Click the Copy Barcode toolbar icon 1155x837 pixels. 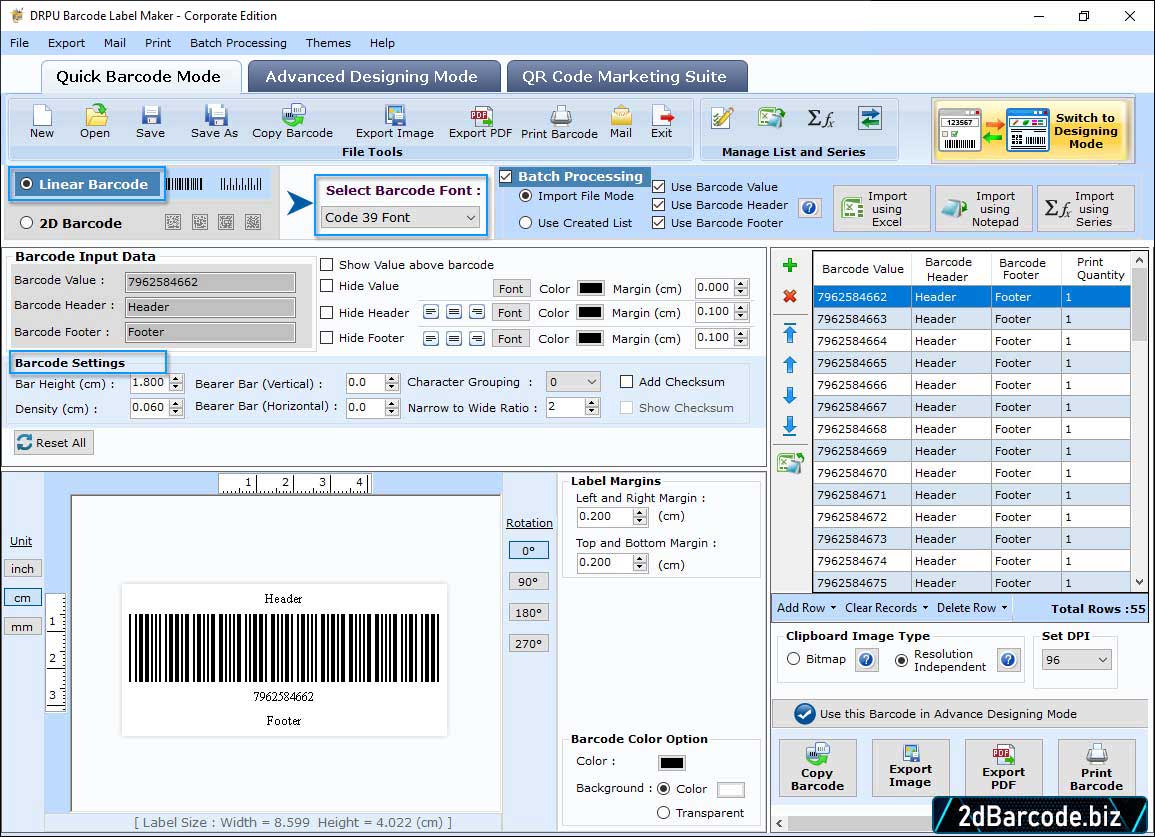(292, 122)
